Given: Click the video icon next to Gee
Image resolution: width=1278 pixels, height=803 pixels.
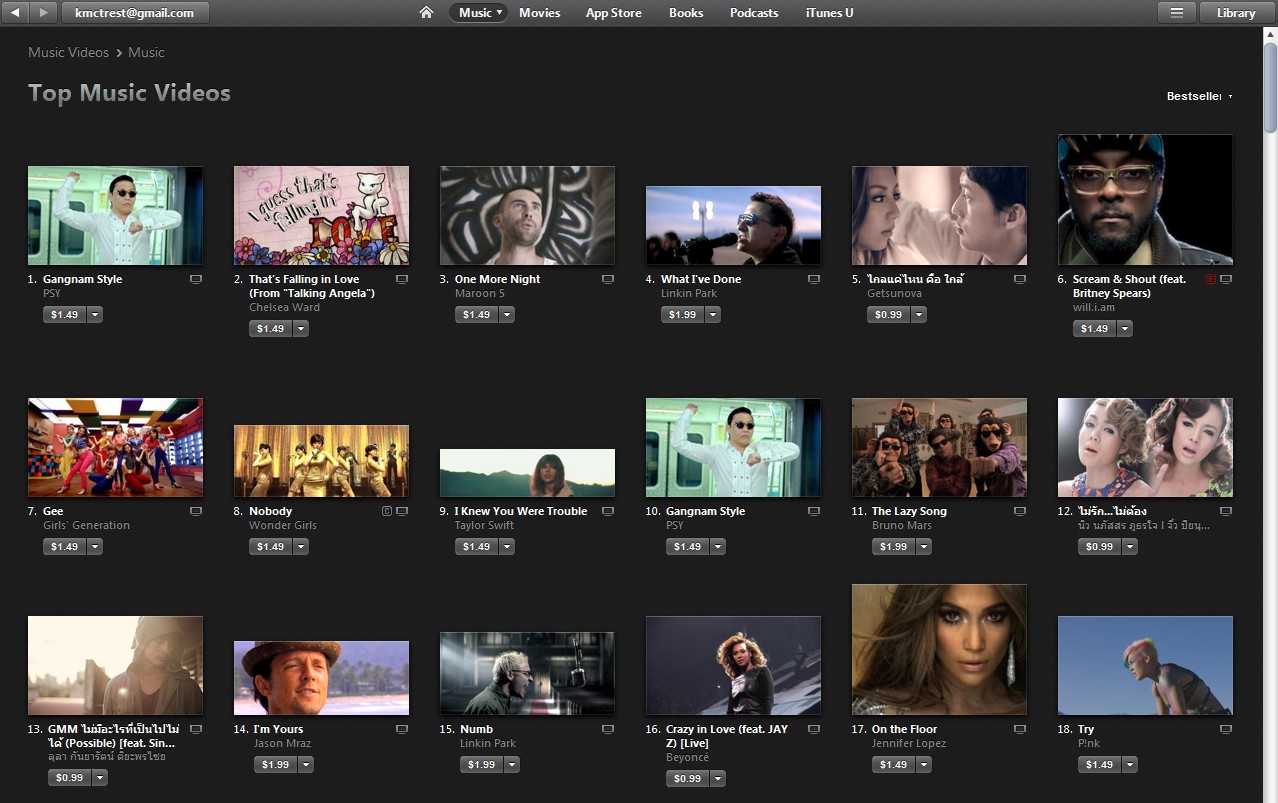Looking at the screenshot, I should 196,511.
